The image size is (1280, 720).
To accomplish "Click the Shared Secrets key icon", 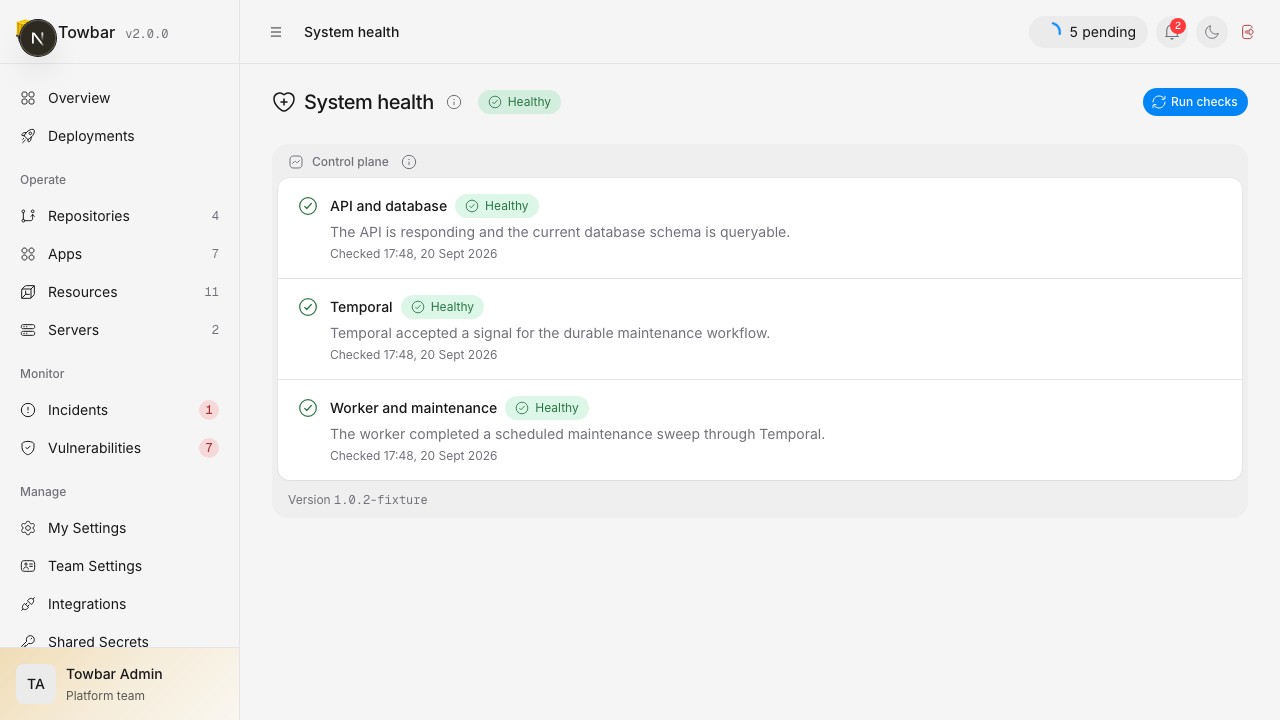I will point(28,642).
